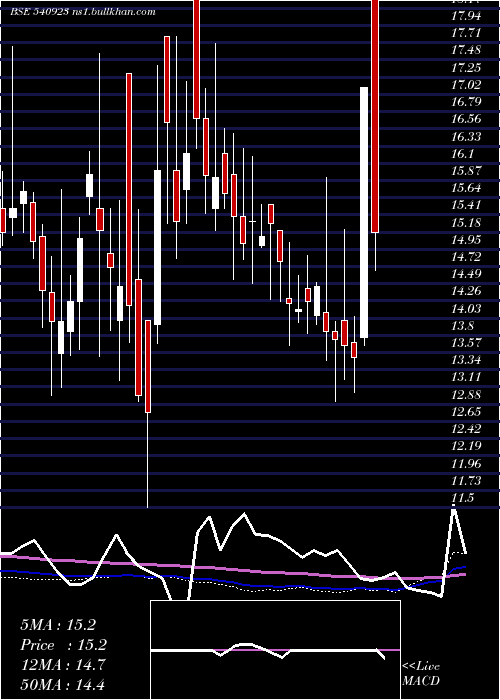The width and height of the screenshot is (500, 700).
Task: Click the 11.5 price axis label
Action: (x=462, y=499)
